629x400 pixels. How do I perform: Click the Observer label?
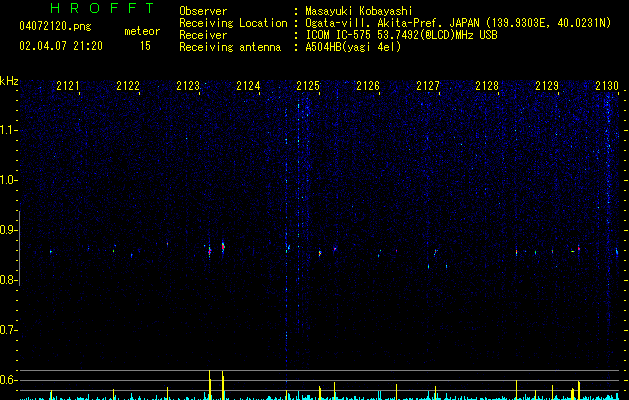[x=203, y=11]
